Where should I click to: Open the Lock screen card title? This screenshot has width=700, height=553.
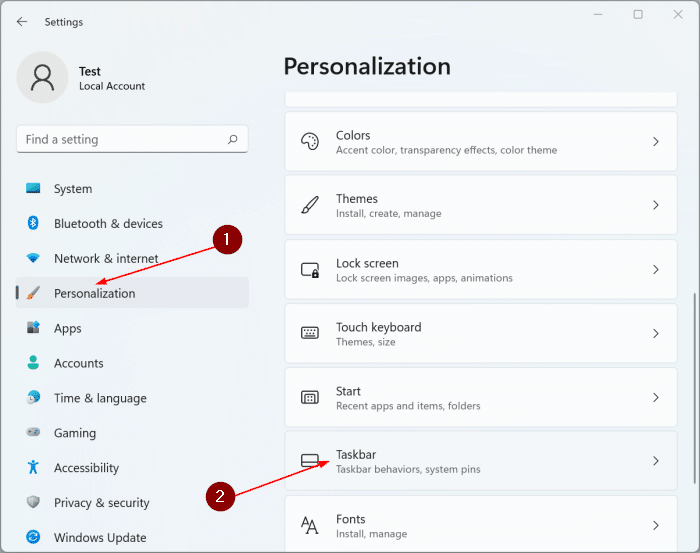tap(367, 263)
